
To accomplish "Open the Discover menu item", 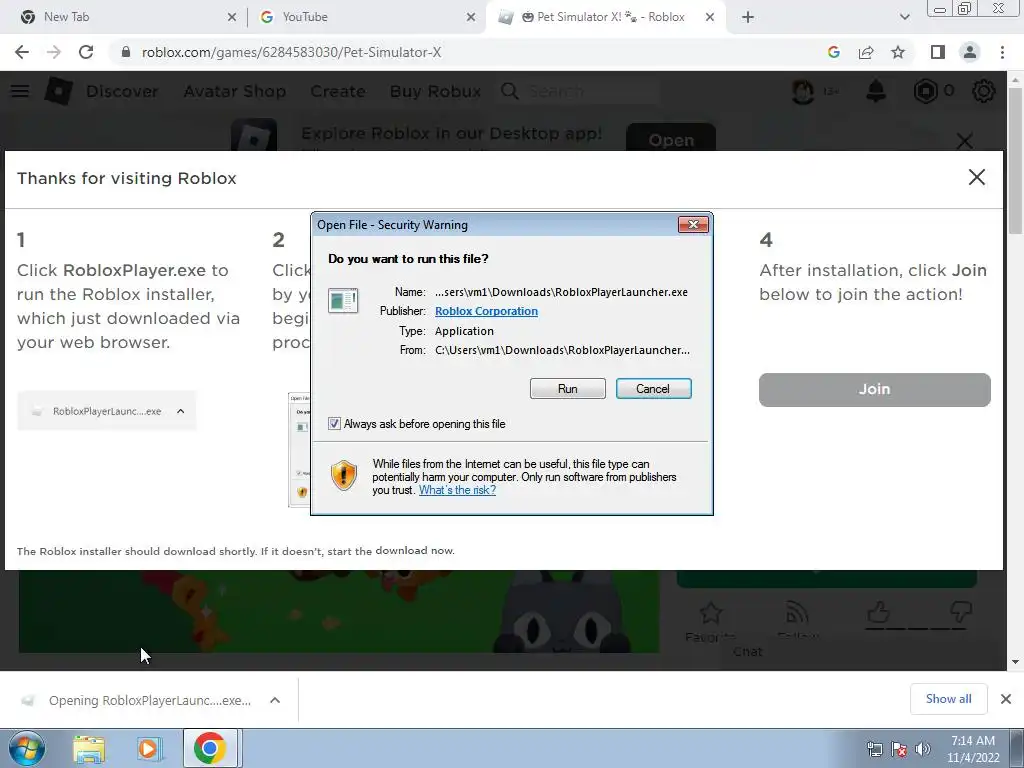I will point(122,91).
